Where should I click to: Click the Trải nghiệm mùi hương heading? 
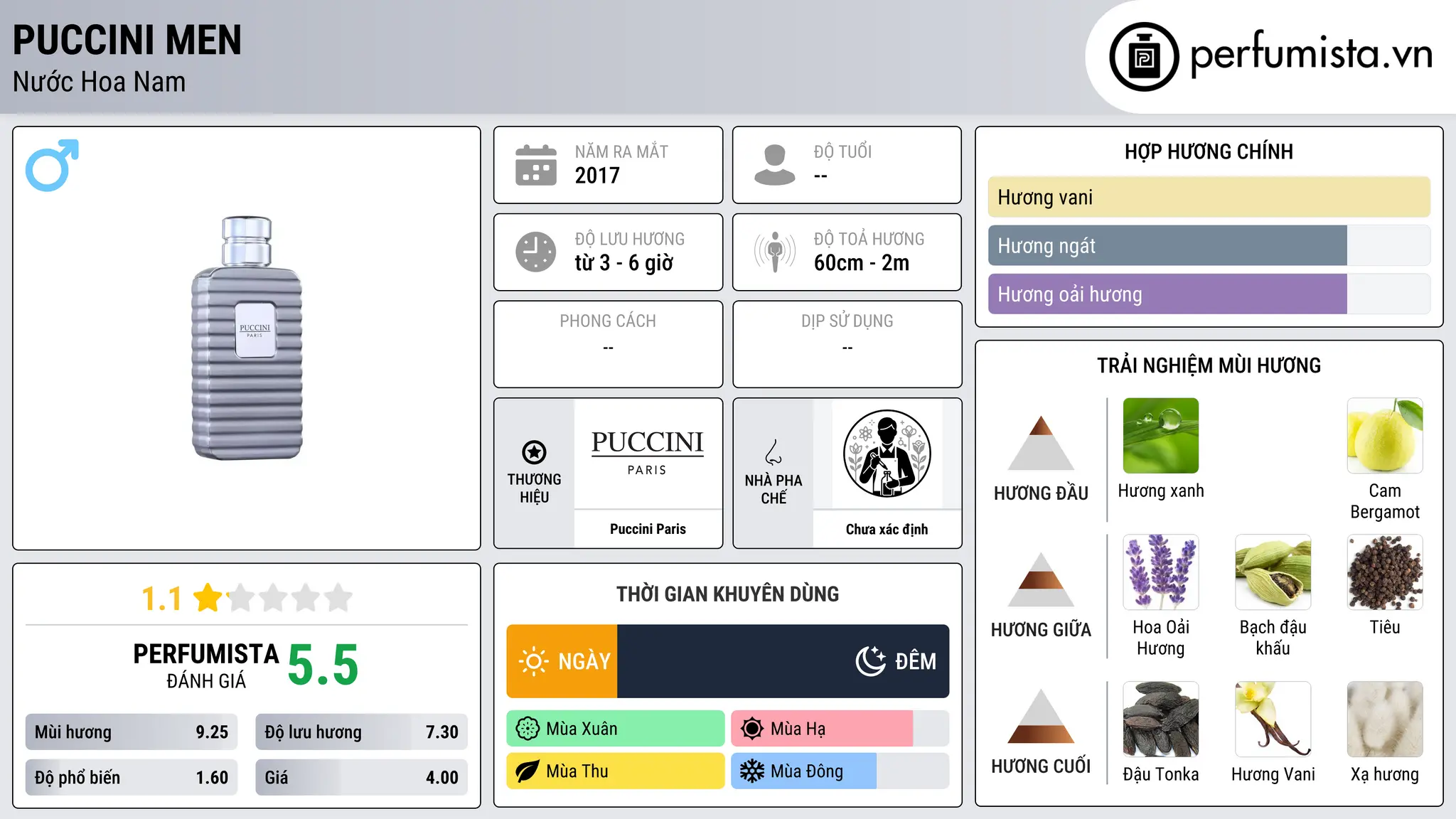(1209, 365)
